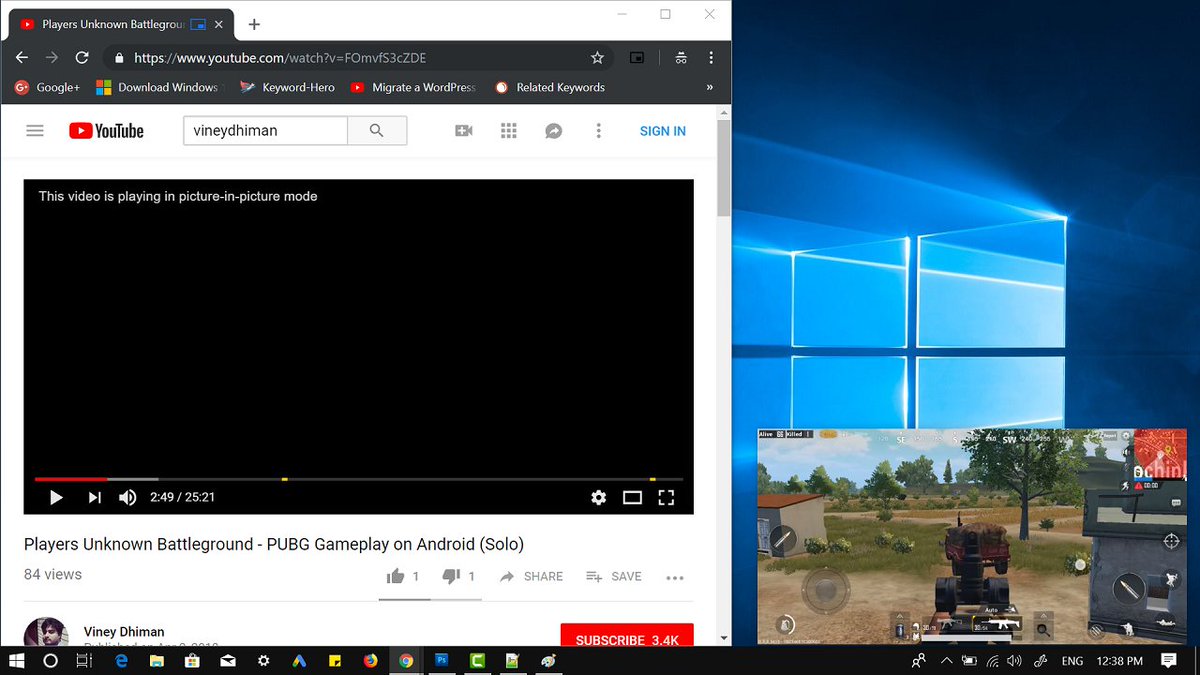Reload the page in Chrome
The image size is (1200, 675).
tap(82, 58)
